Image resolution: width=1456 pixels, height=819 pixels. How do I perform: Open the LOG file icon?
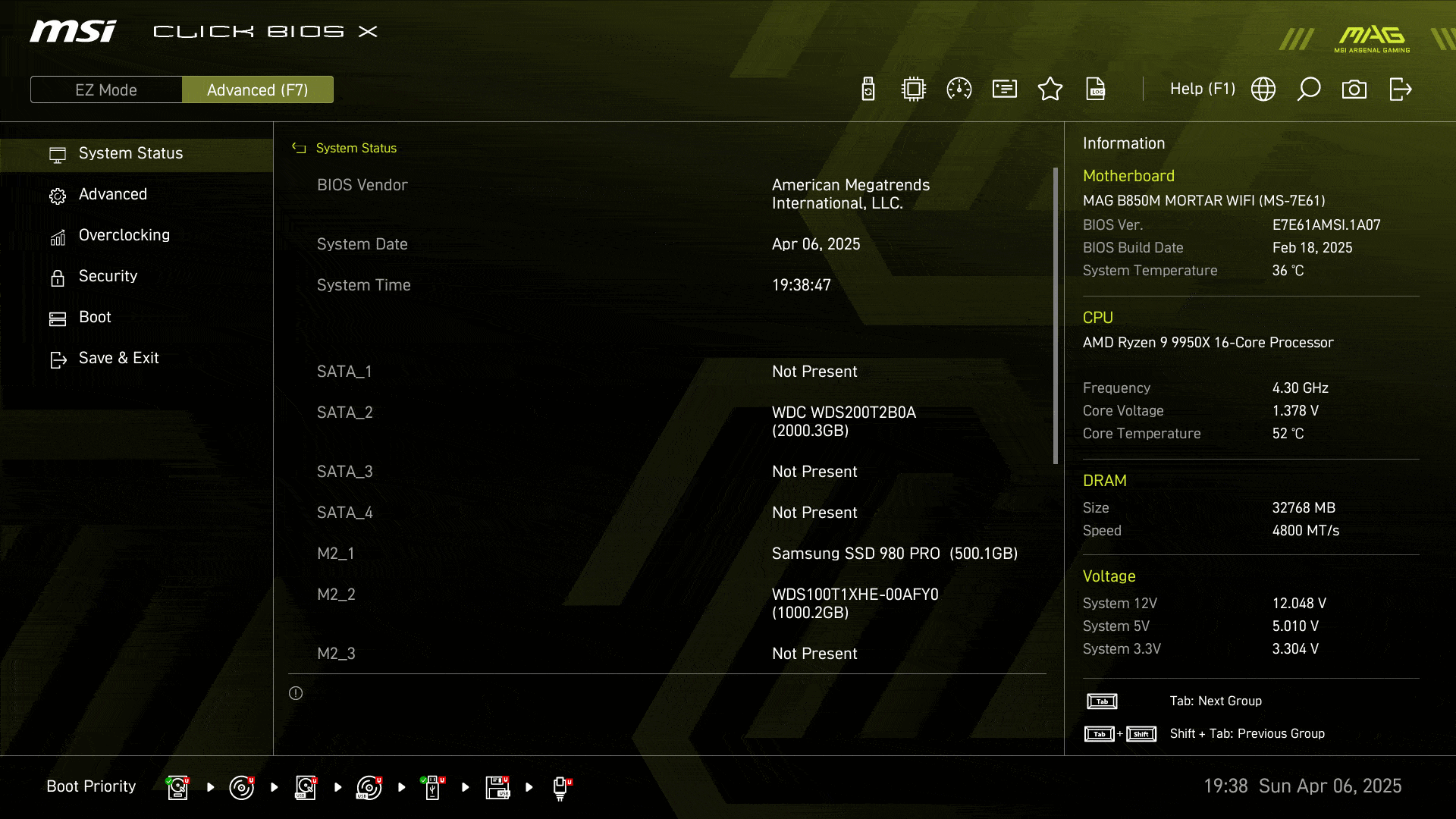click(x=1096, y=89)
